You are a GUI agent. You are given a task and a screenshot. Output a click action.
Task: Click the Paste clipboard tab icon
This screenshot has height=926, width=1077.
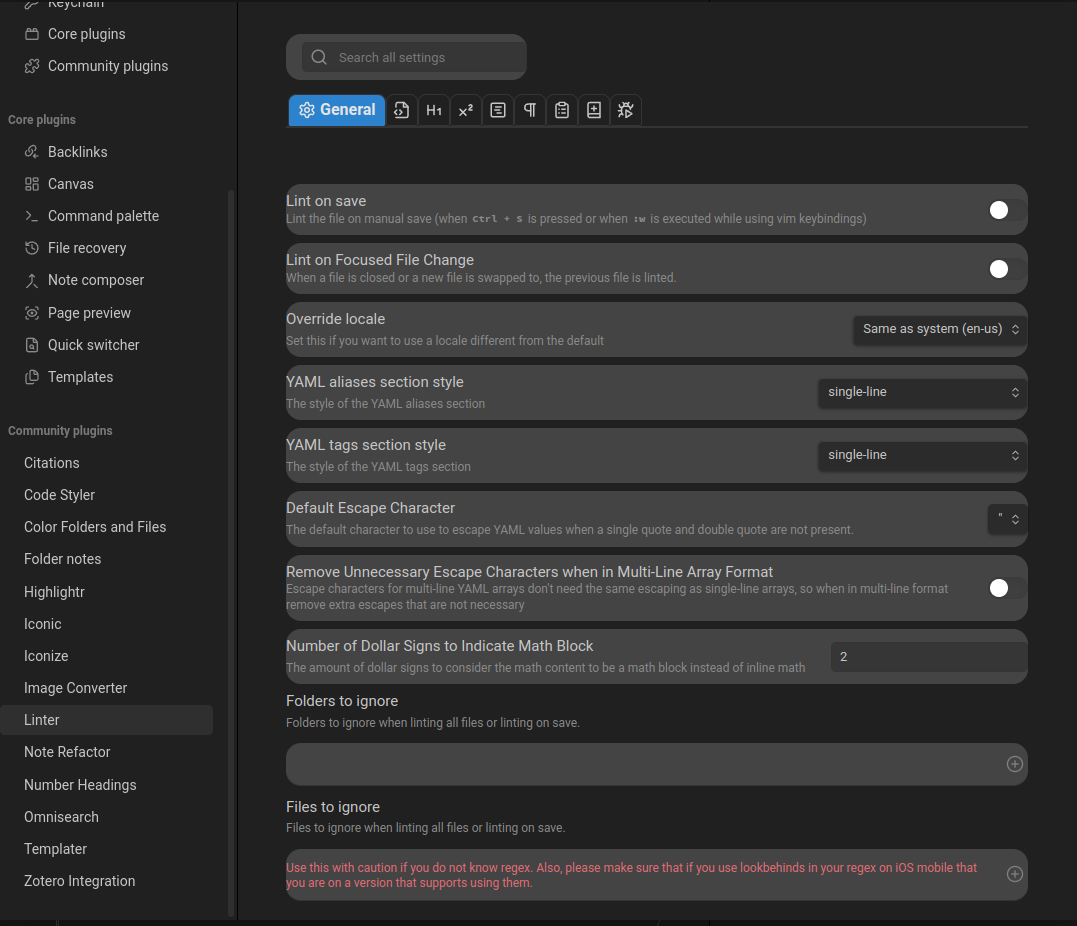click(x=562, y=110)
